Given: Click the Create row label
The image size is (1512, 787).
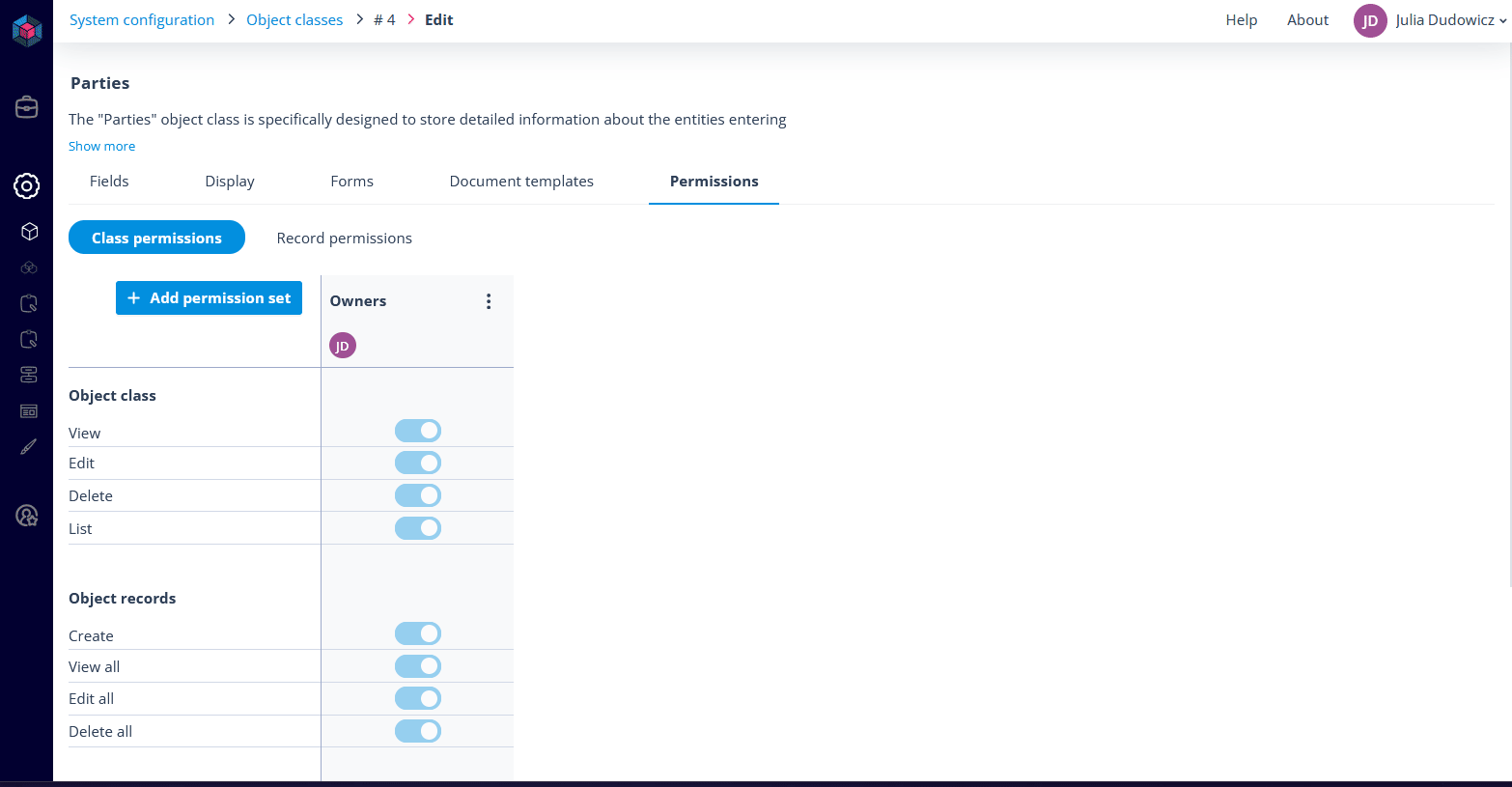Looking at the screenshot, I should pos(91,636).
